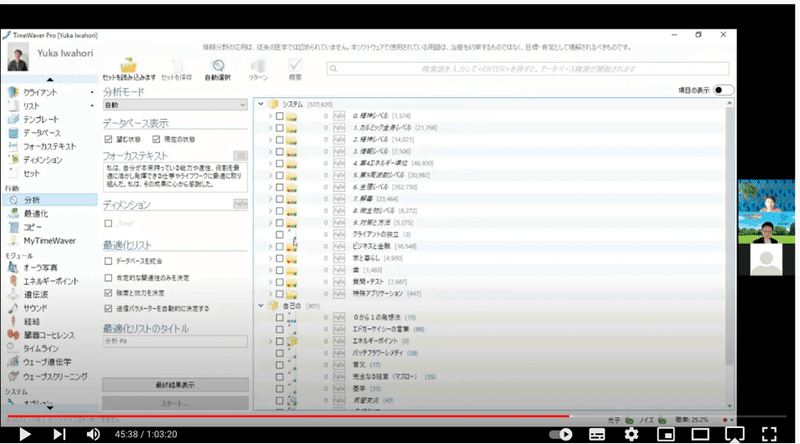Screen dimensions: 800x444
Task: Expand the 1. カルミック全身レベル node
Action: pos(270,128)
